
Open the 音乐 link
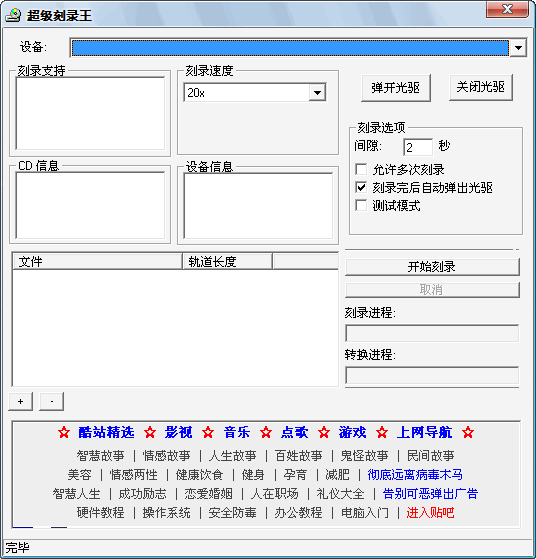(237, 432)
